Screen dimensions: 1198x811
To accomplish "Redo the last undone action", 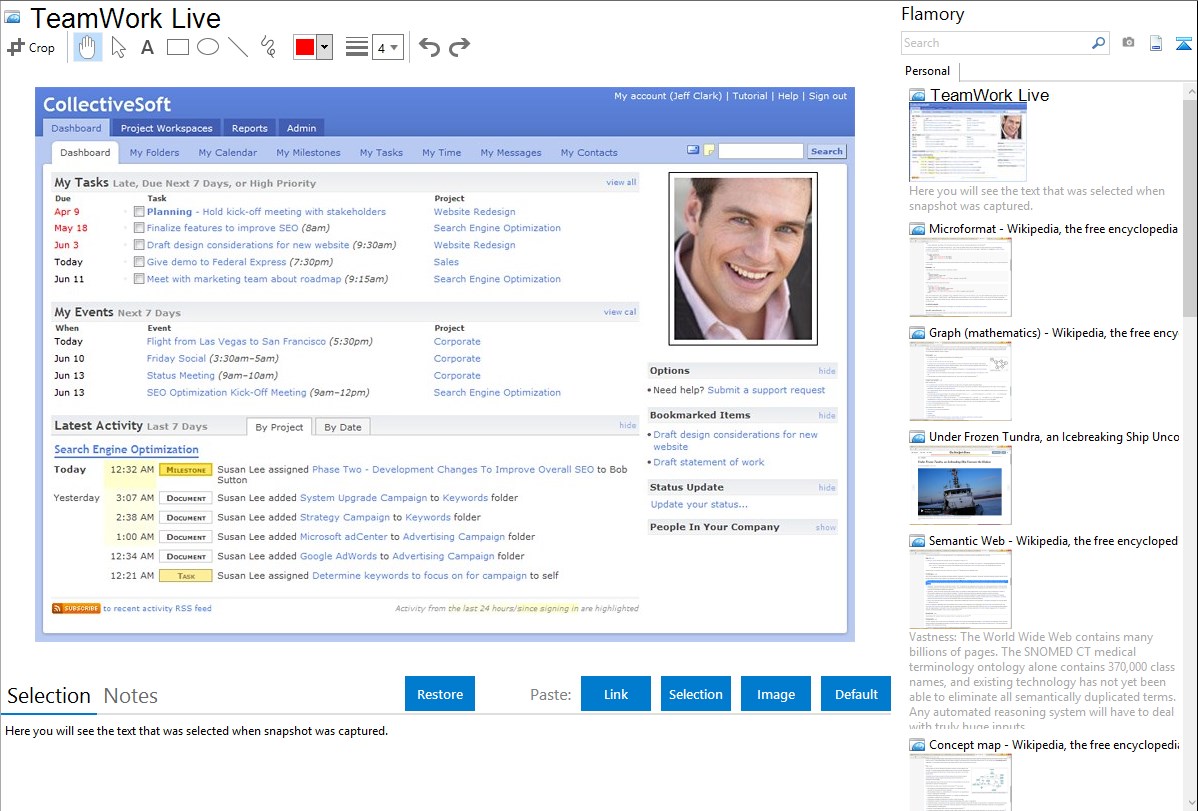I will pos(459,47).
